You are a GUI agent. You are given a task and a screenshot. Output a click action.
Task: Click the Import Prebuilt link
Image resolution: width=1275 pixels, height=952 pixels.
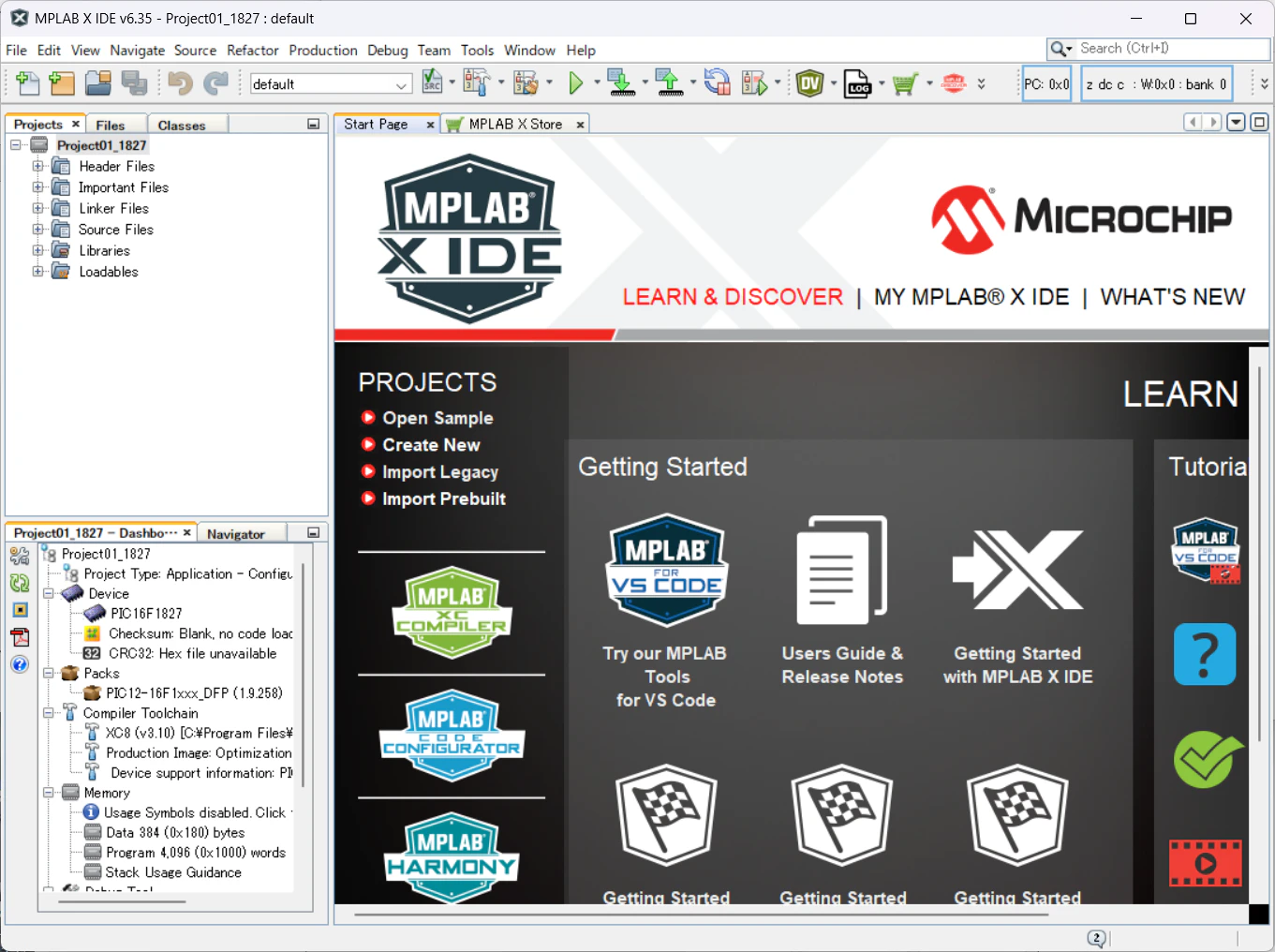click(444, 499)
